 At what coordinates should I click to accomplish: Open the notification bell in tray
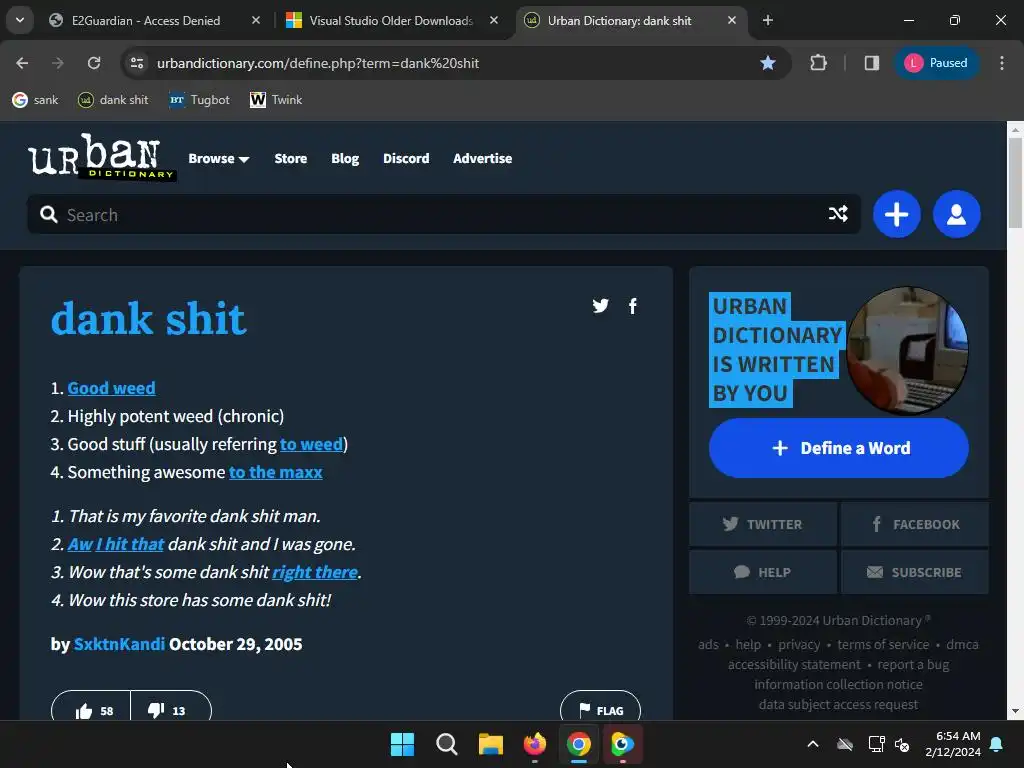(997, 744)
